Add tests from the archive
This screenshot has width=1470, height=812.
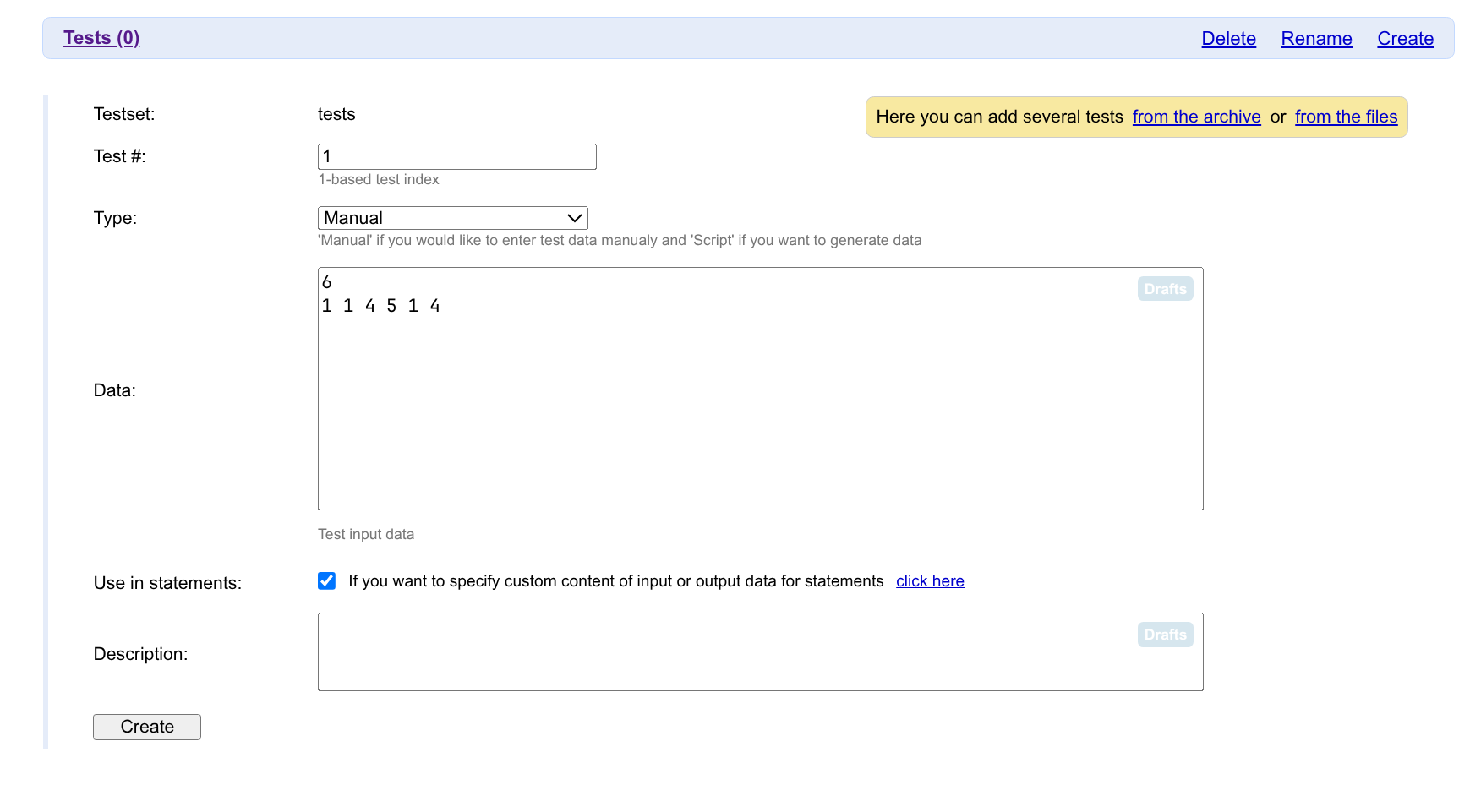click(1196, 117)
